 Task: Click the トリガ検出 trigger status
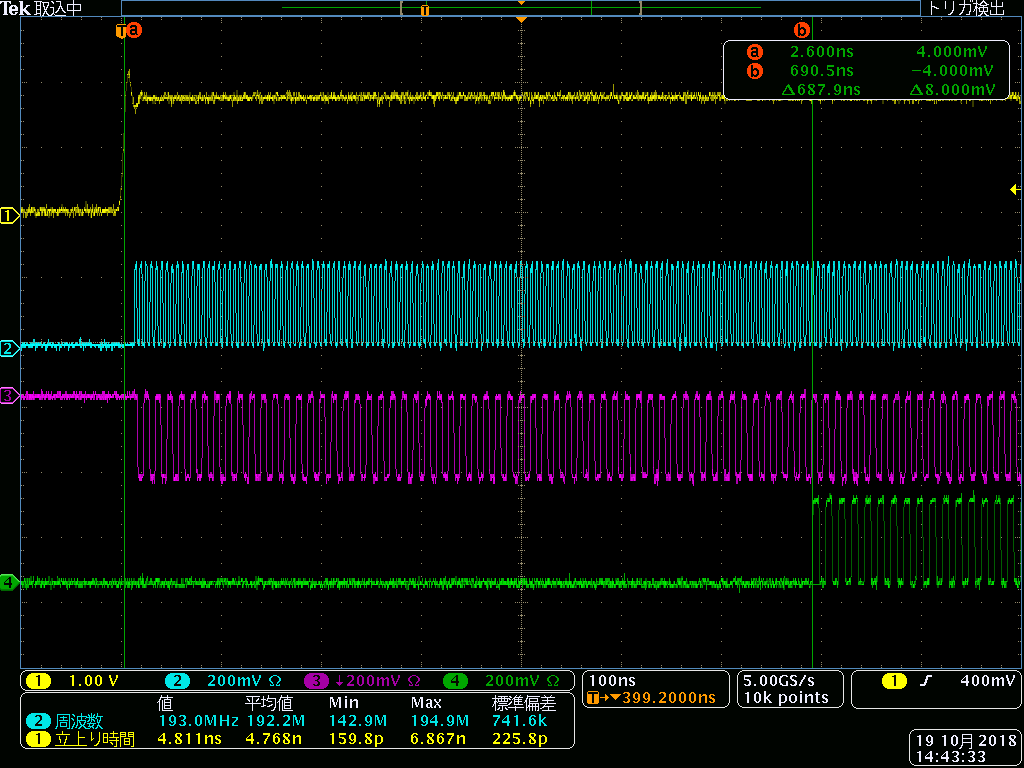coord(966,8)
